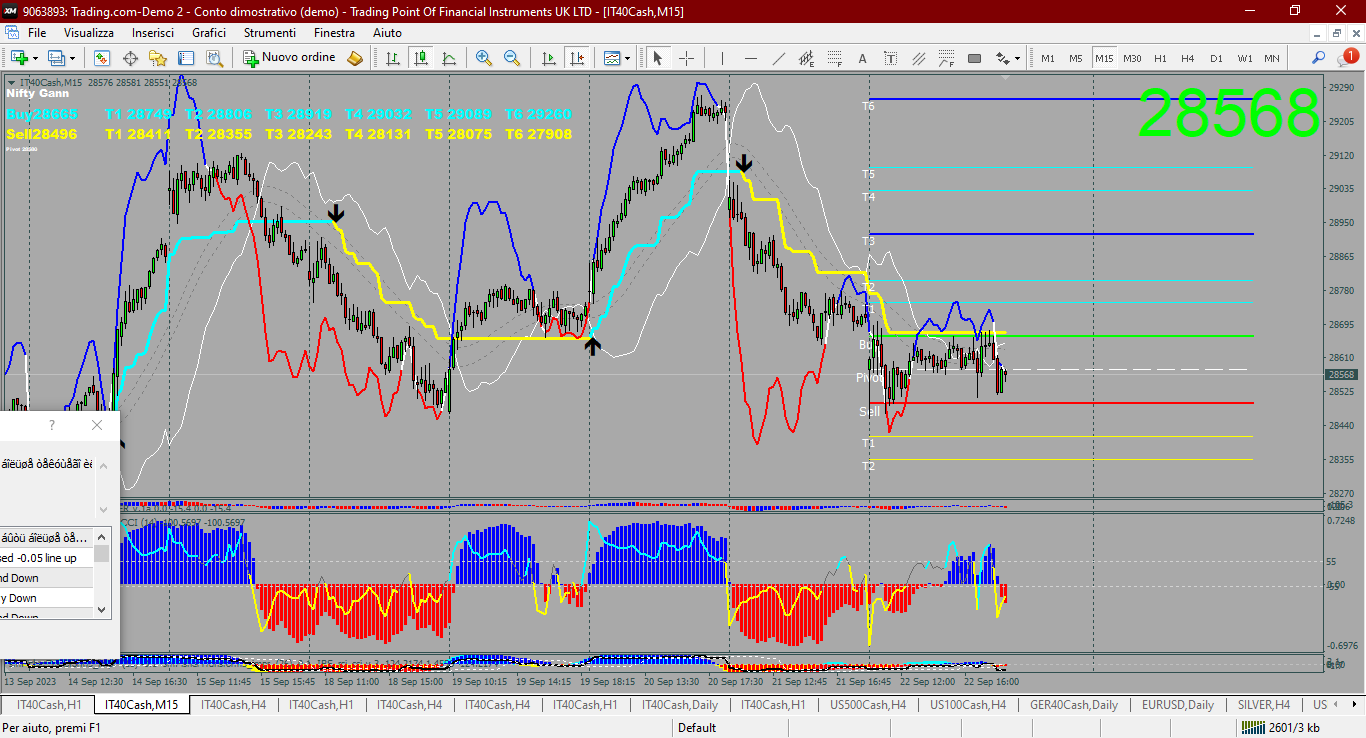This screenshot has width=1366, height=738.
Task: Switch to the SILVER,H4 chart tab
Action: tap(1263, 705)
